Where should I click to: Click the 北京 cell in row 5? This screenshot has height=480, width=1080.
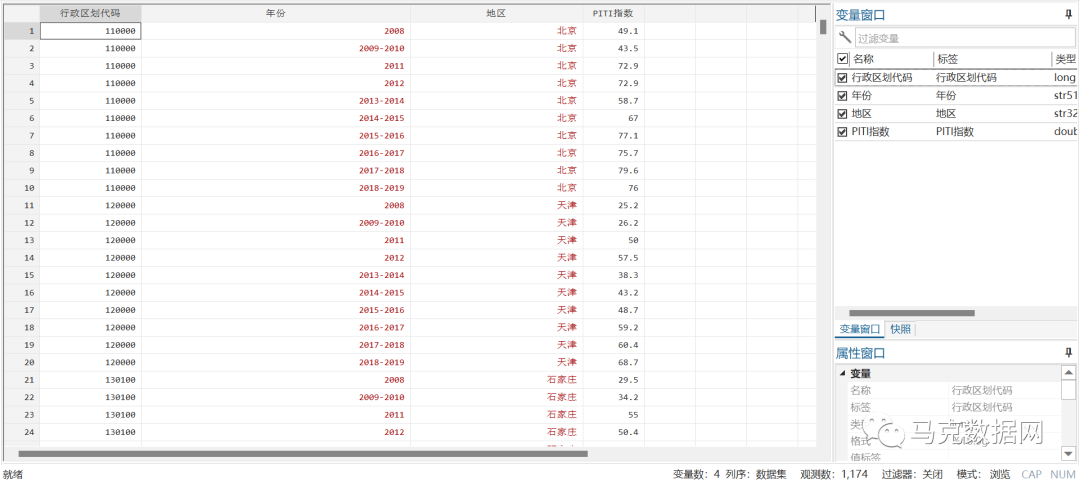(497, 101)
